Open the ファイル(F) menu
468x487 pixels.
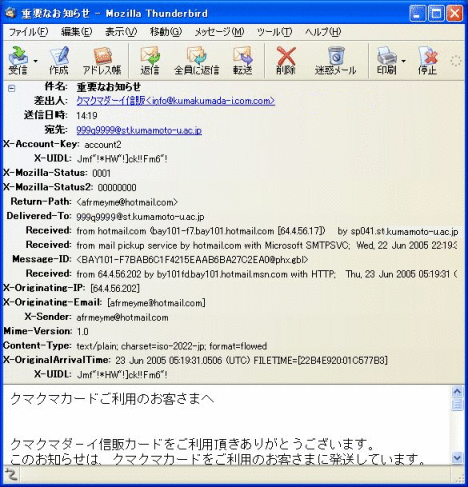pos(28,32)
